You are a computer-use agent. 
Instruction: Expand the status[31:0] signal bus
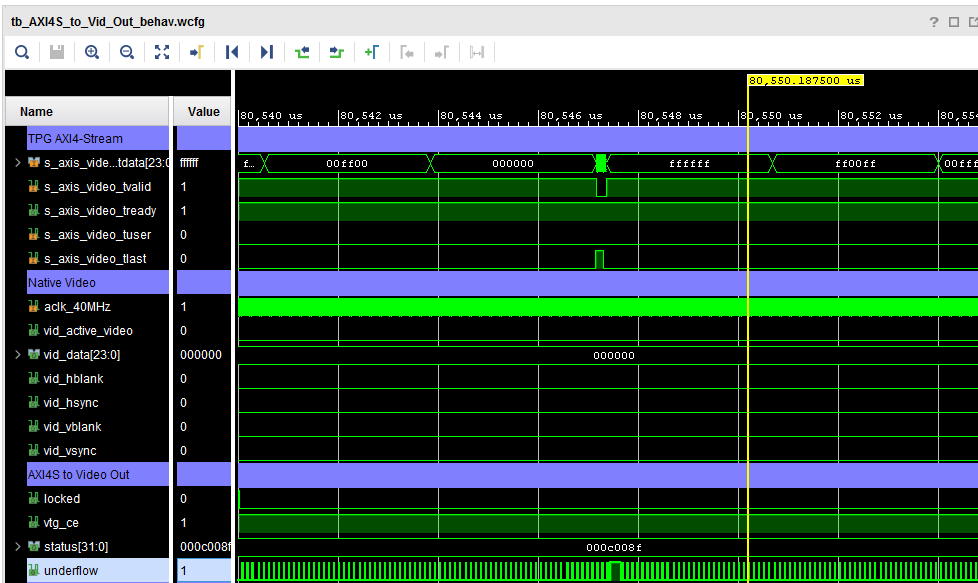(x=18, y=546)
